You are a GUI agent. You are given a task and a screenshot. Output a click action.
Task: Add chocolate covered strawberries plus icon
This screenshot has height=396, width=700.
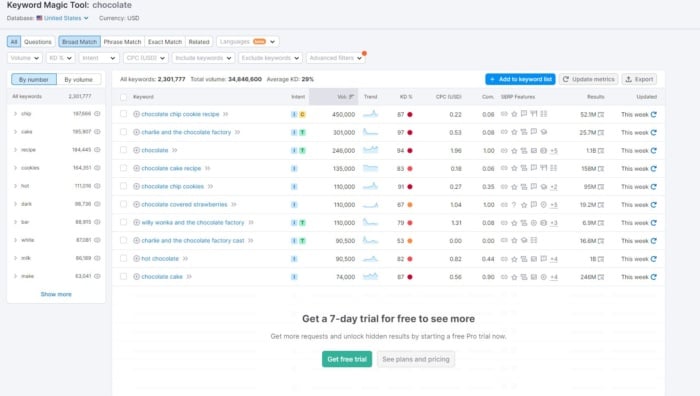pos(137,204)
